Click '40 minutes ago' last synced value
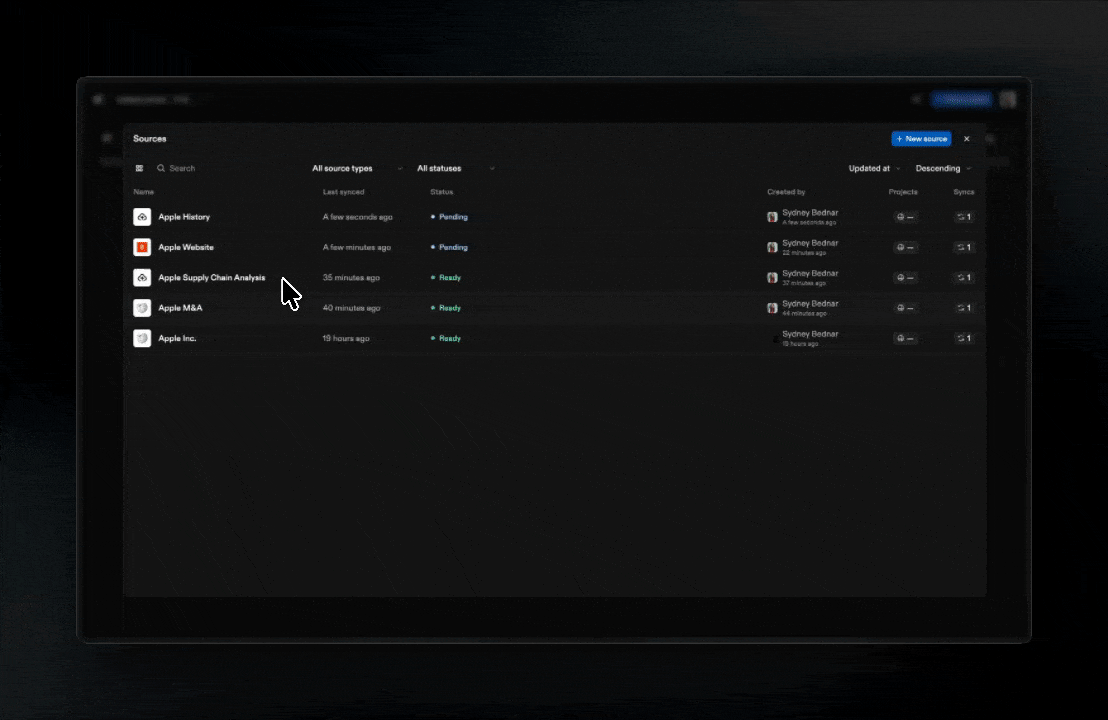Screen dimensions: 1108x720 click(351, 308)
